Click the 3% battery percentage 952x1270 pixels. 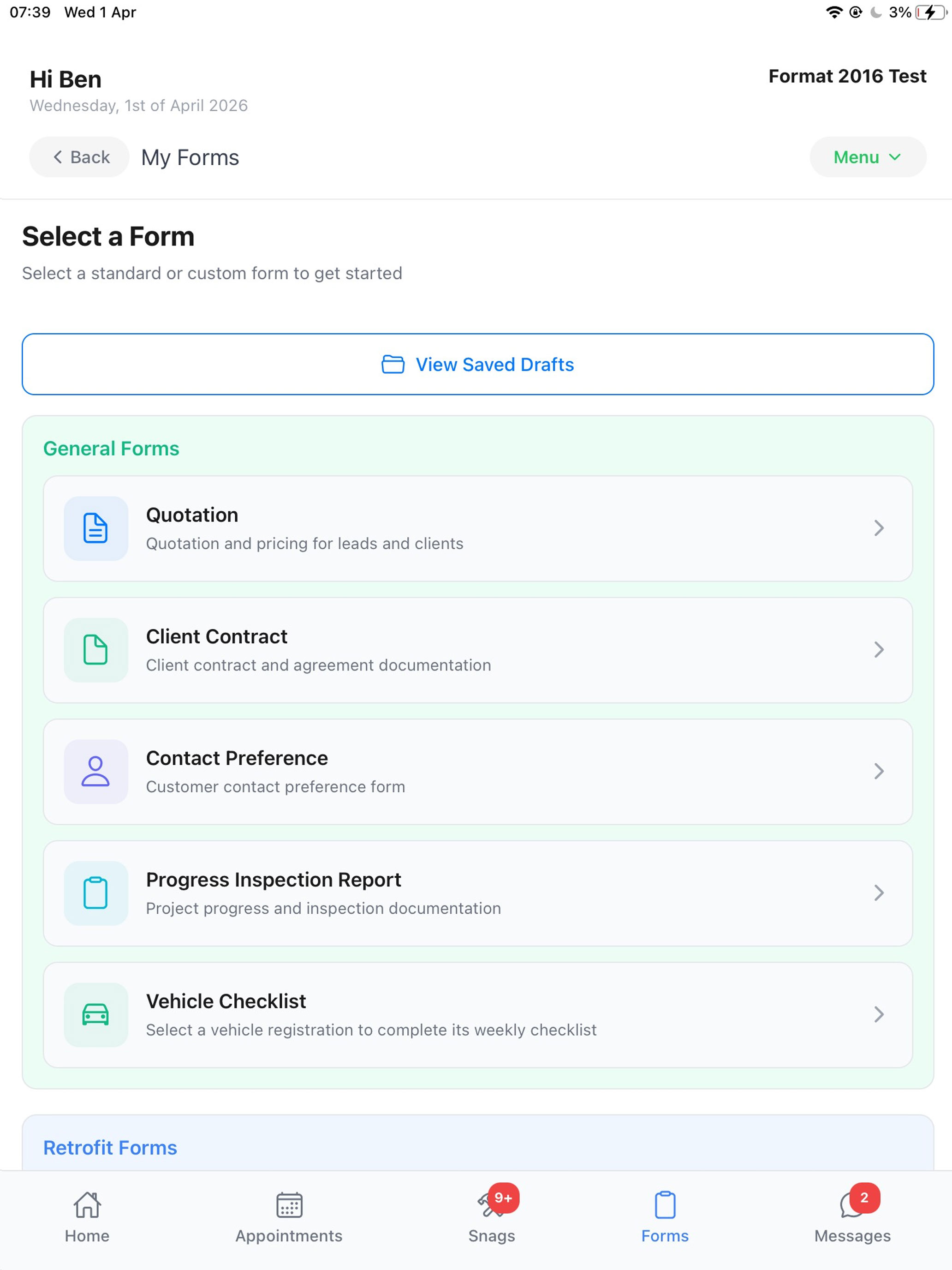click(x=900, y=12)
